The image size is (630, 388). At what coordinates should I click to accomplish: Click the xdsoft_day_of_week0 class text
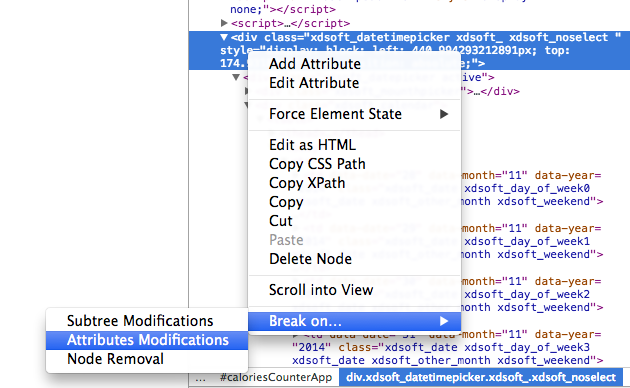527,188
